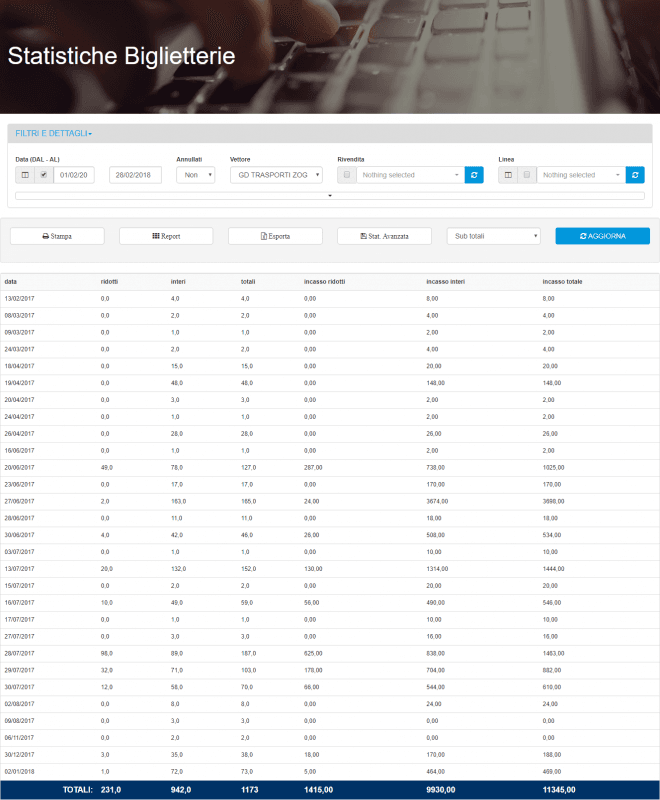Viewport: 660px width, 800px height.
Task: Click incasso totale value 1463,00
Action: 553,654
